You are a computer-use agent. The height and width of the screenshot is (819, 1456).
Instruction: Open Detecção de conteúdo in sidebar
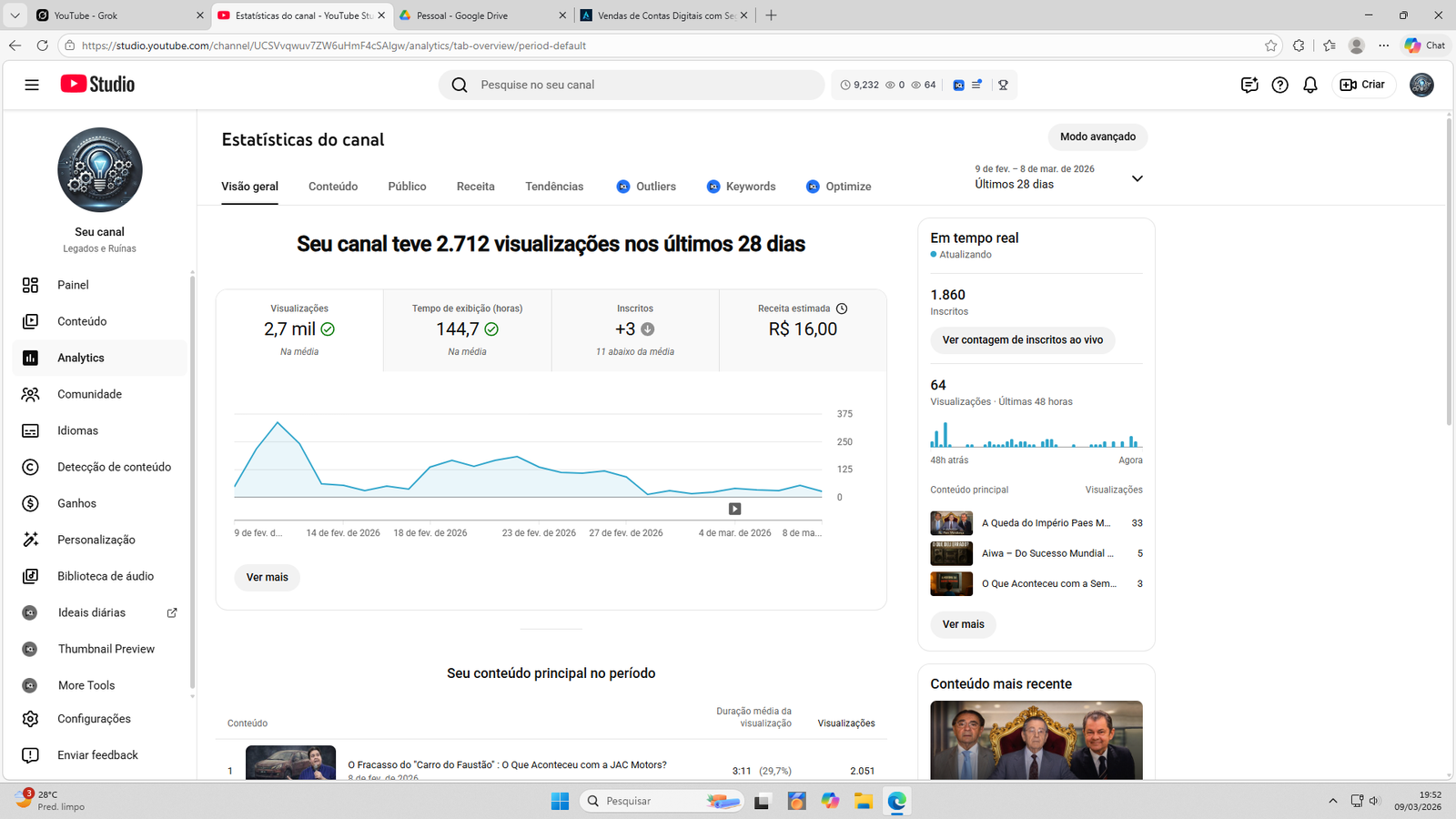coord(114,467)
